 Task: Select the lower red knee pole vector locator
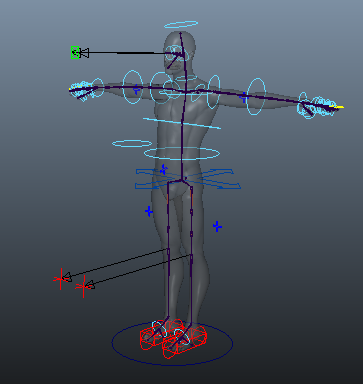pos(83,286)
